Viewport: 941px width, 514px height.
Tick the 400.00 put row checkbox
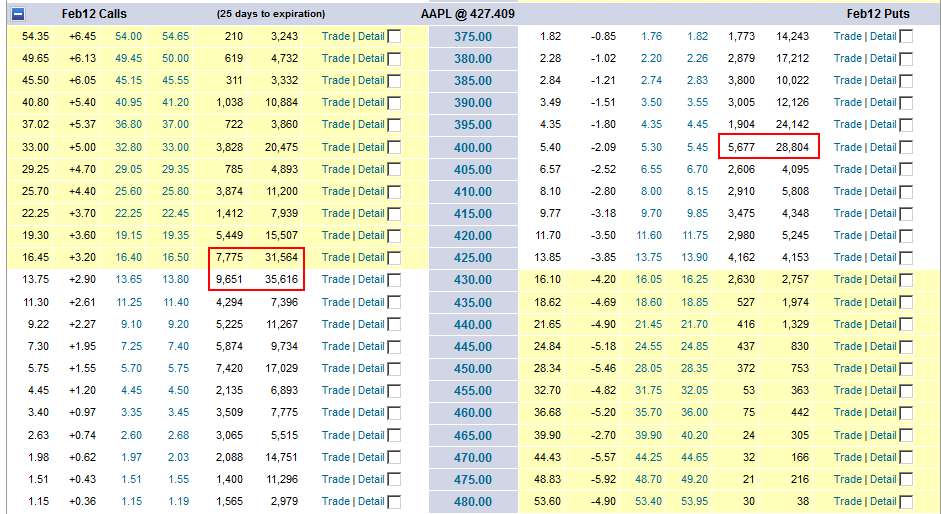[x=906, y=148]
